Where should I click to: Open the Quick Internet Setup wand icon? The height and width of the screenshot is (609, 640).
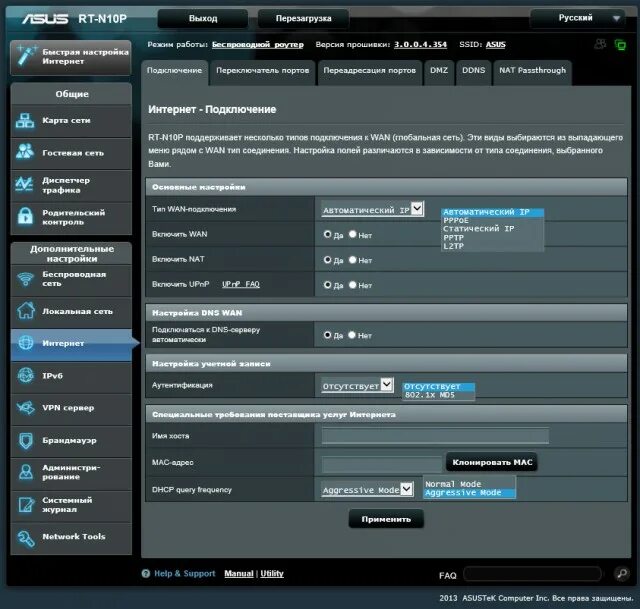tap(25, 56)
